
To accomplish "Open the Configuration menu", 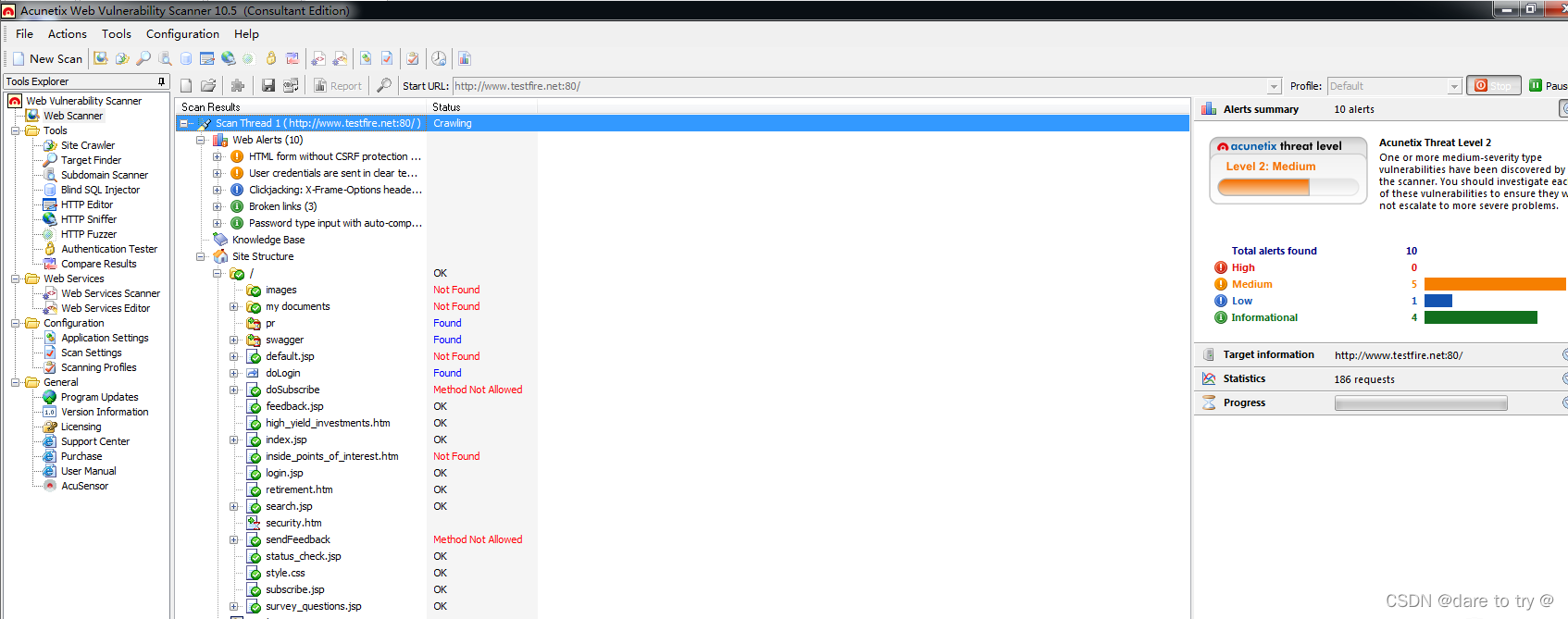I will tap(182, 34).
